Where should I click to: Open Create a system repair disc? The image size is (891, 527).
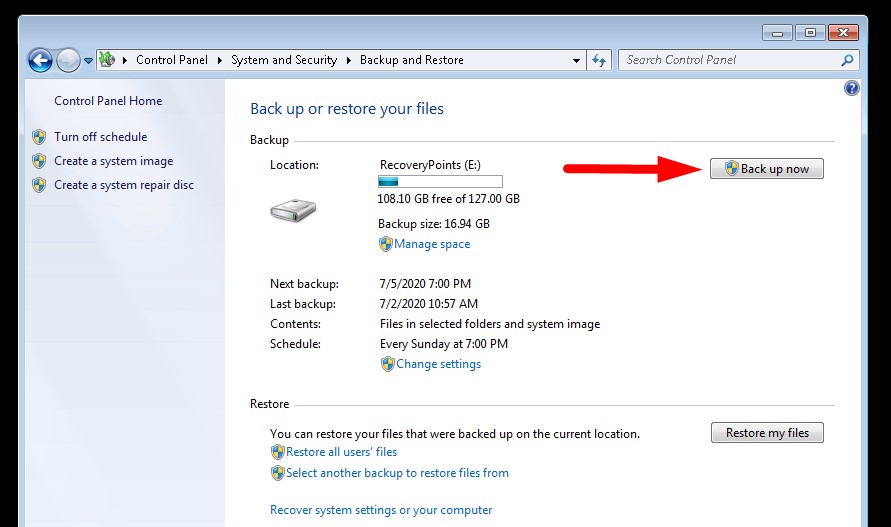(124, 185)
